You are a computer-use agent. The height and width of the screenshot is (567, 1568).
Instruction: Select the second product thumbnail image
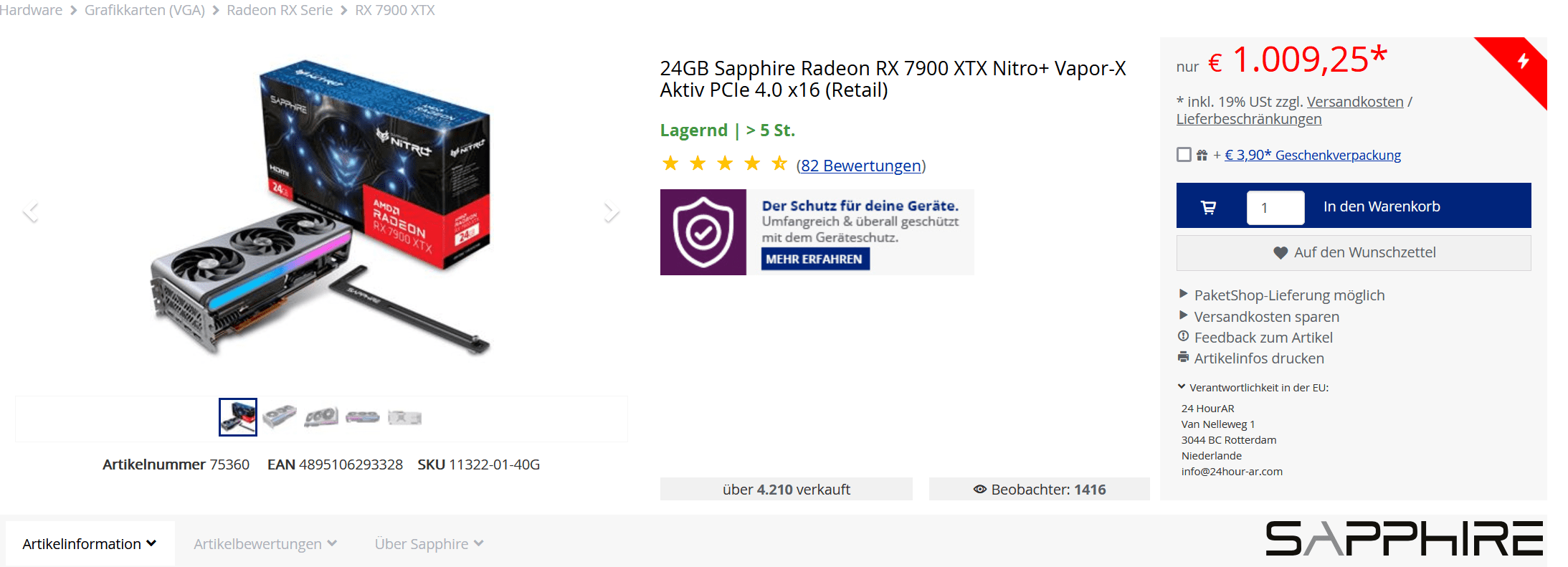(280, 417)
